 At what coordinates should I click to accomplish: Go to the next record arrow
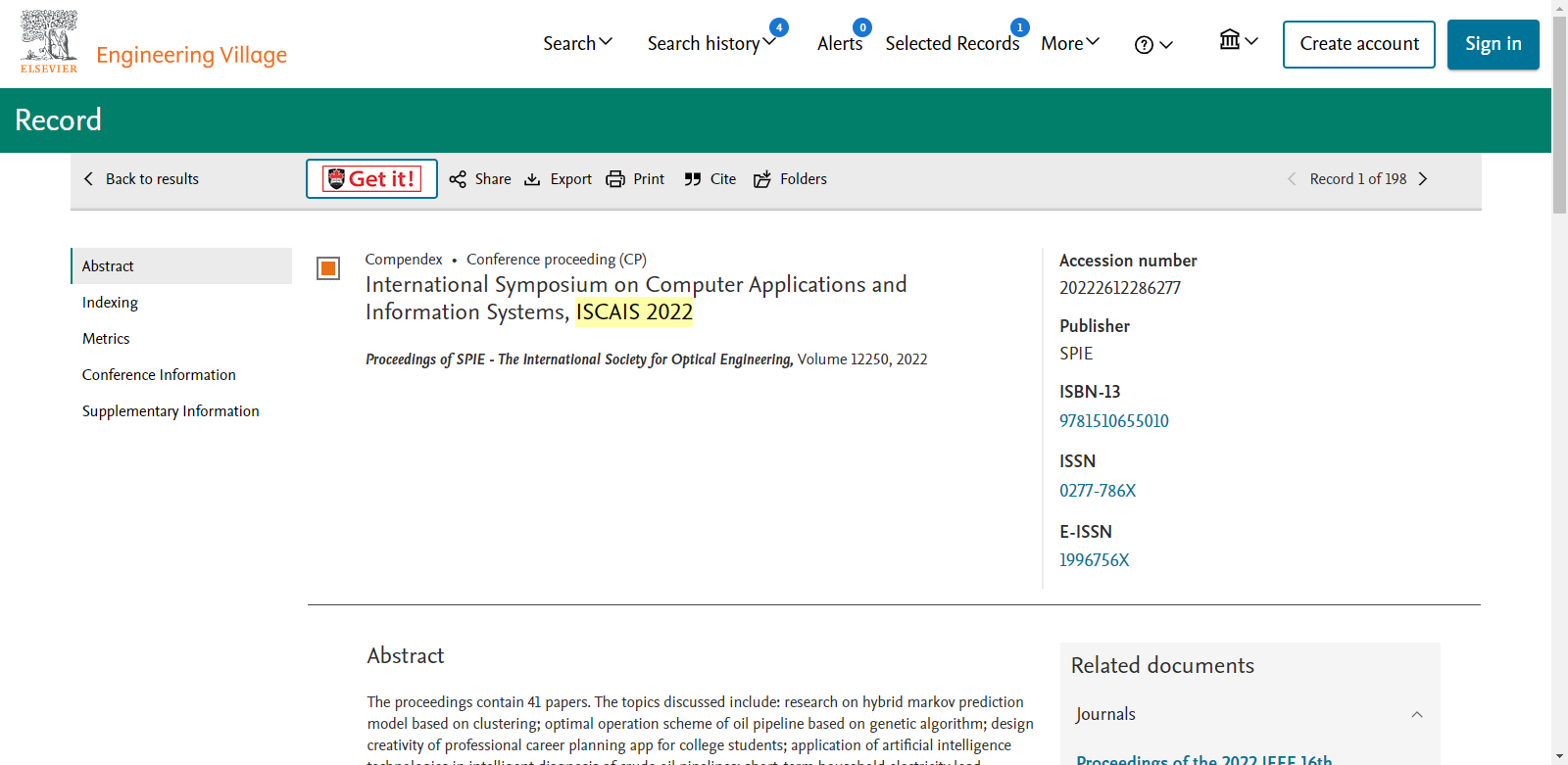(1423, 179)
